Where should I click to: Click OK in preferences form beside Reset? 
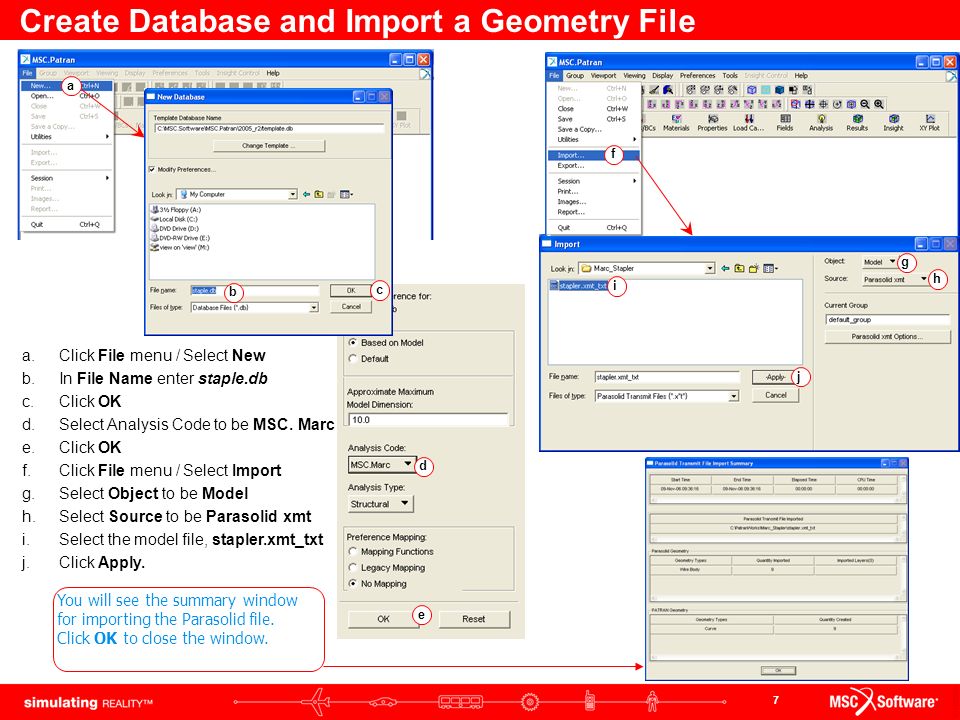pyautogui.click(x=383, y=619)
